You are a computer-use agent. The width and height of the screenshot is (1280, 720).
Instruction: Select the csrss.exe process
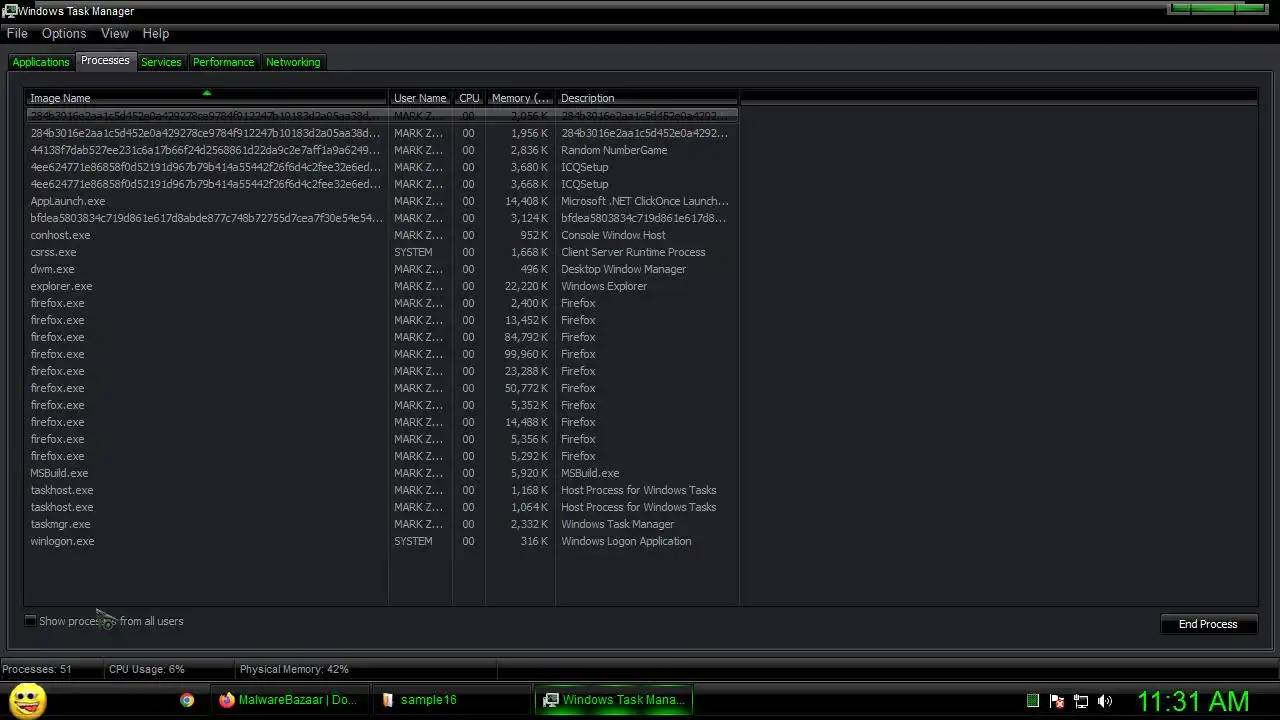(53, 252)
